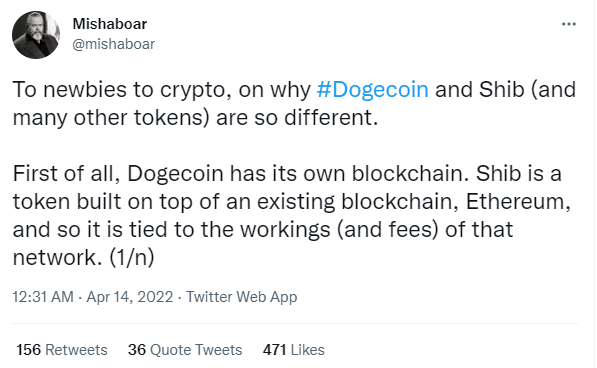
Task: Open the Twitter Web App source link
Action: 241,297
